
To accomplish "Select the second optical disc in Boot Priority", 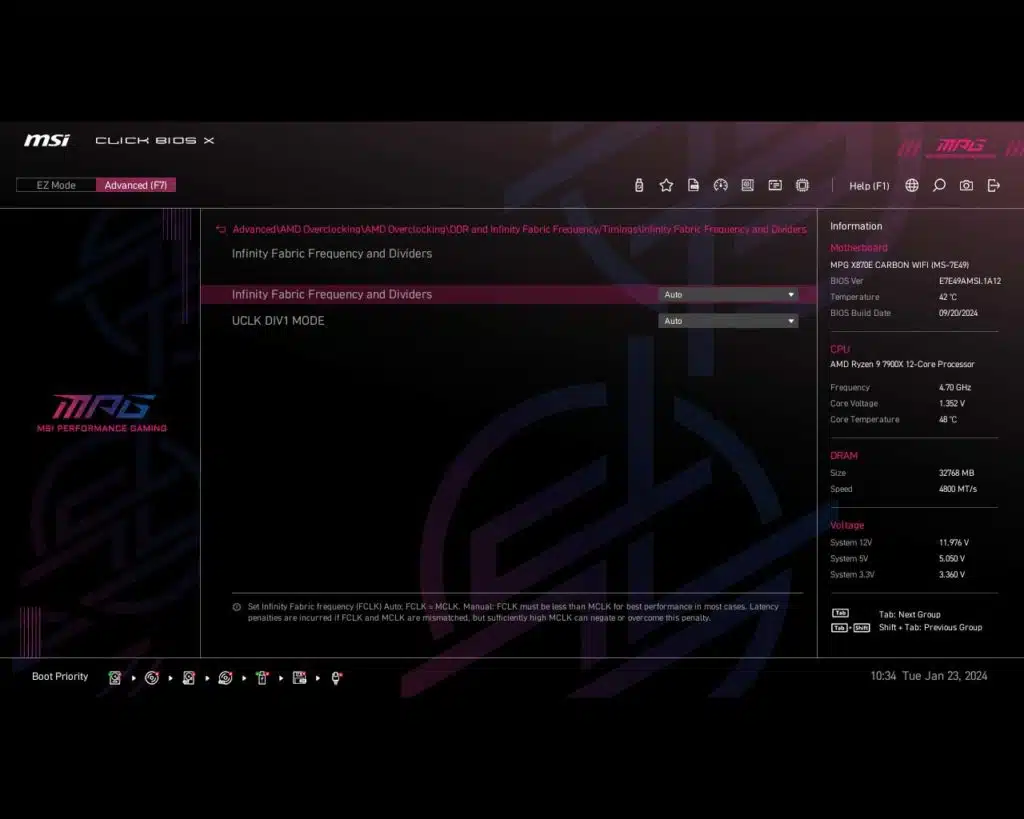I will tap(225, 678).
